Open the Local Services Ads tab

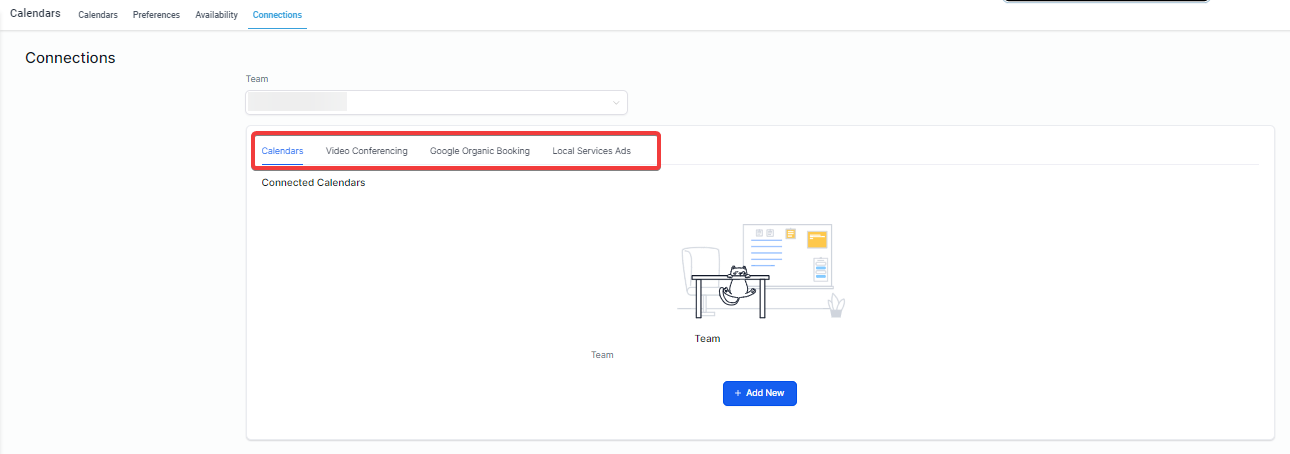click(592, 151)
